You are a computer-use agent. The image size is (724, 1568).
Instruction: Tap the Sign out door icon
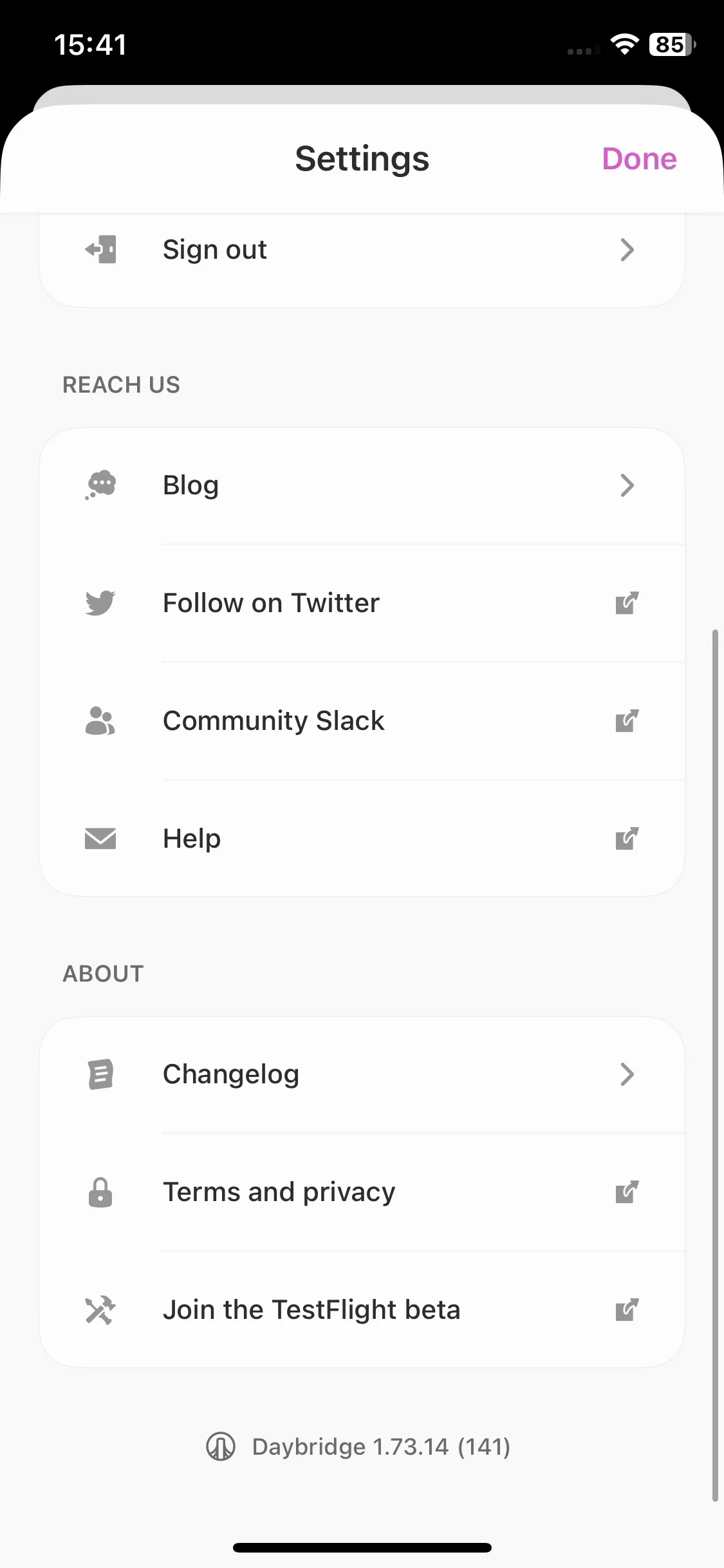click(x=100, y=250)
